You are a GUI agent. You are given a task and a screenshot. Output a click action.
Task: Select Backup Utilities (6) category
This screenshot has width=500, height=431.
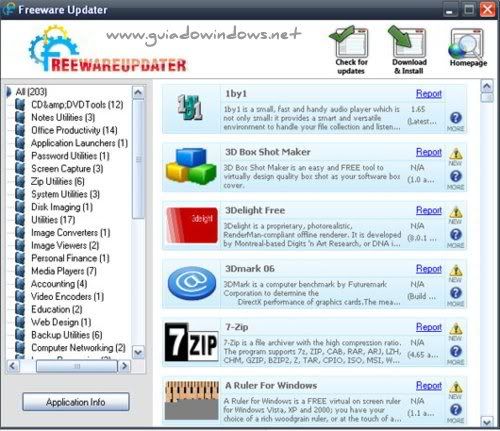click(x=67, y=334)
